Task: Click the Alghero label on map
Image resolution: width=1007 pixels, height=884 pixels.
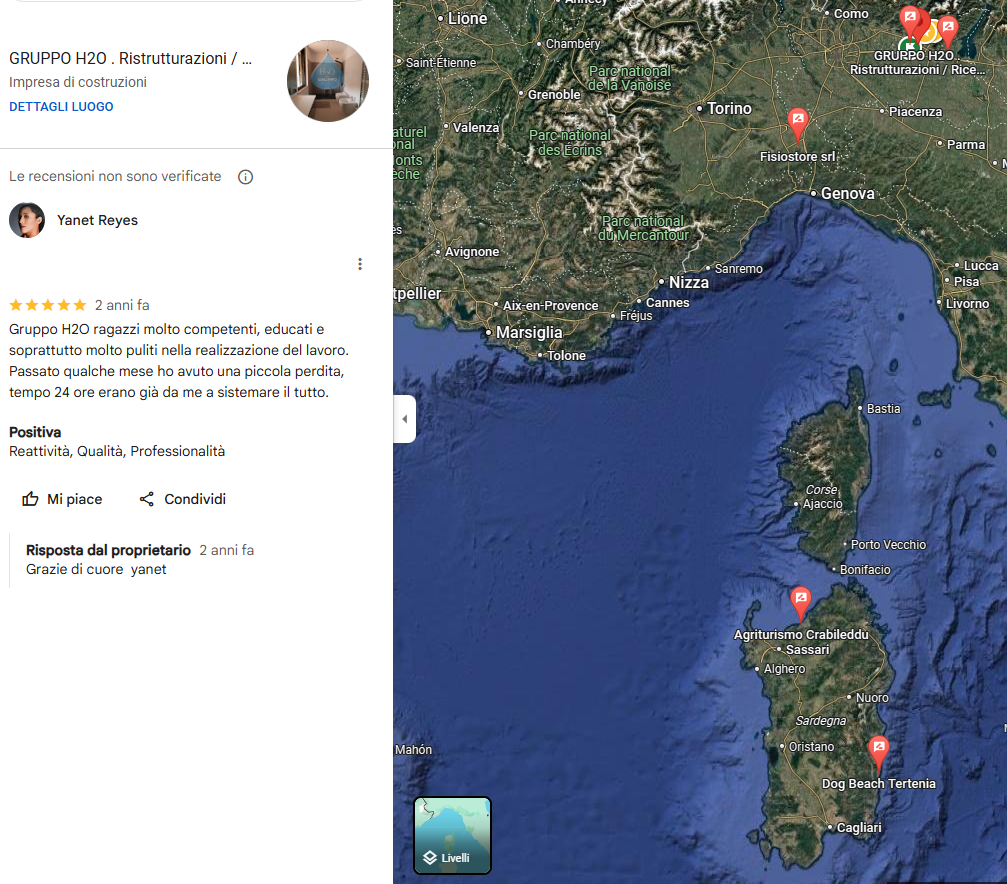Action: [x=784, y=669]
